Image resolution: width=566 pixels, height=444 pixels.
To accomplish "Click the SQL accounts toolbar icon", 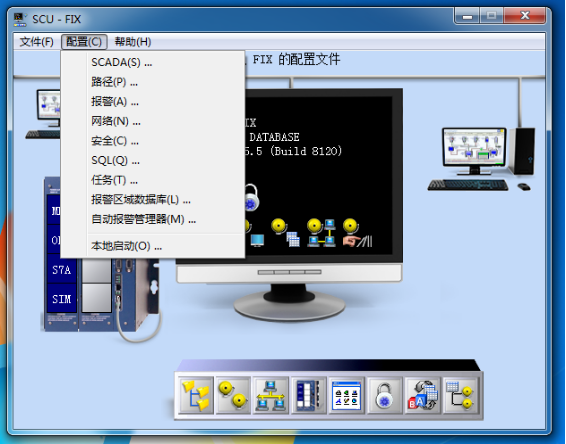I will (x=422, y=396).
